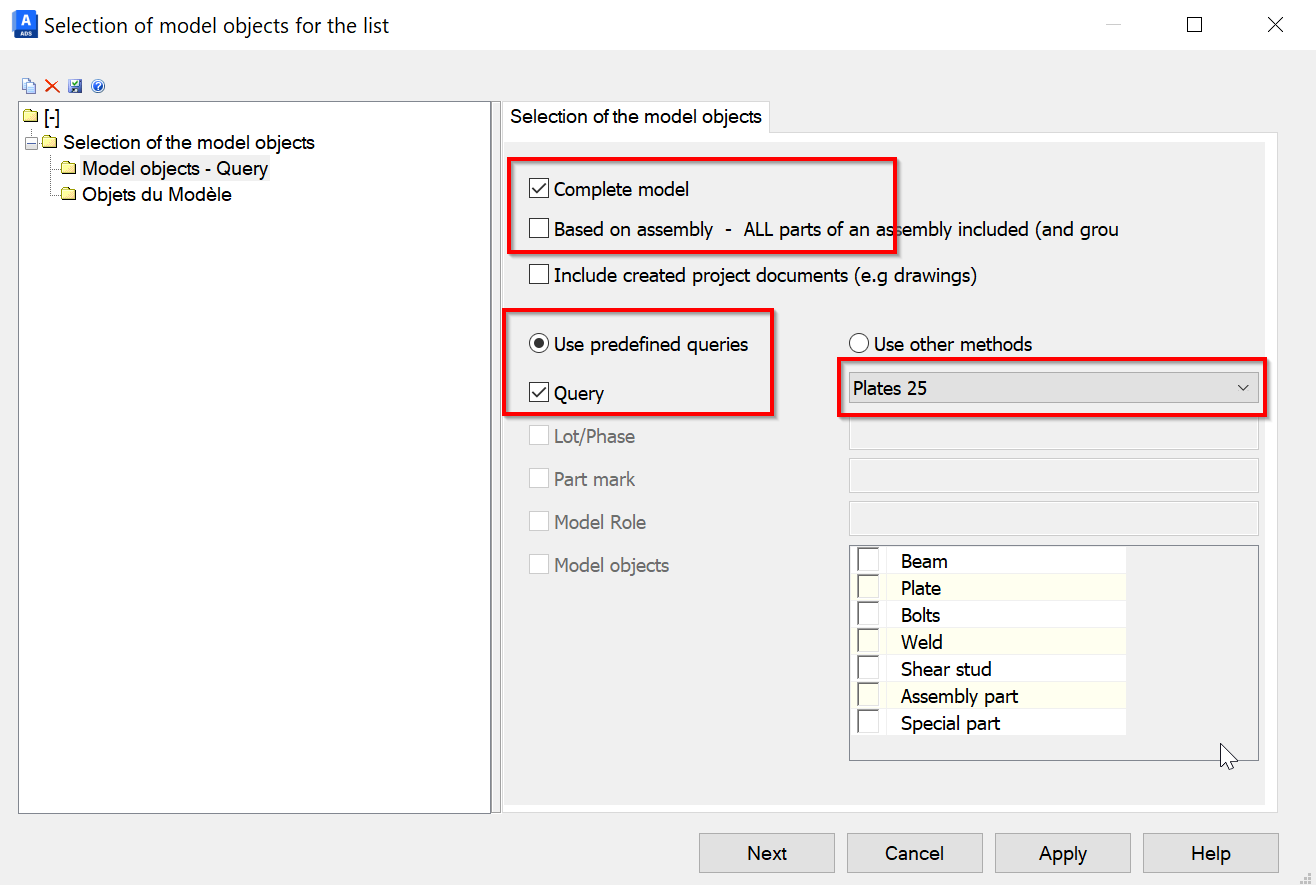
Task: Select the Use other methods radio button
Action: pyautogui.click(x=859, y=343)
